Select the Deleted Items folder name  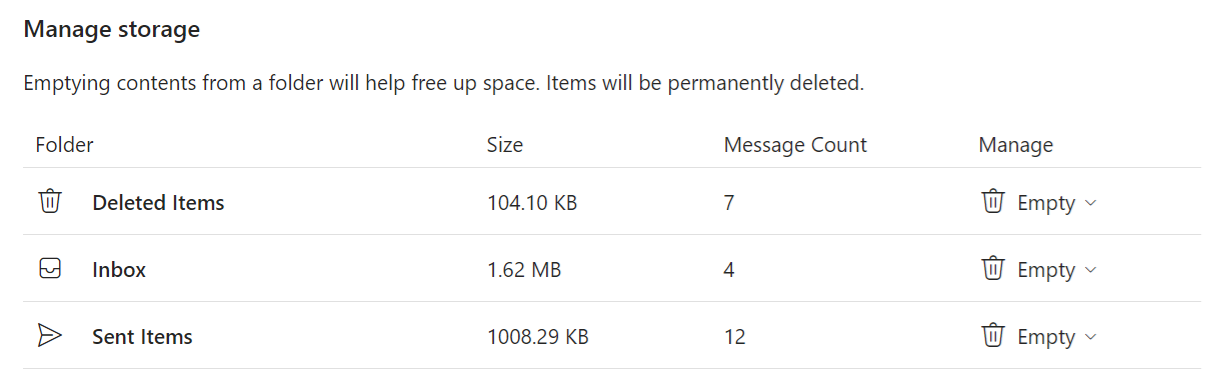point(158,203)
